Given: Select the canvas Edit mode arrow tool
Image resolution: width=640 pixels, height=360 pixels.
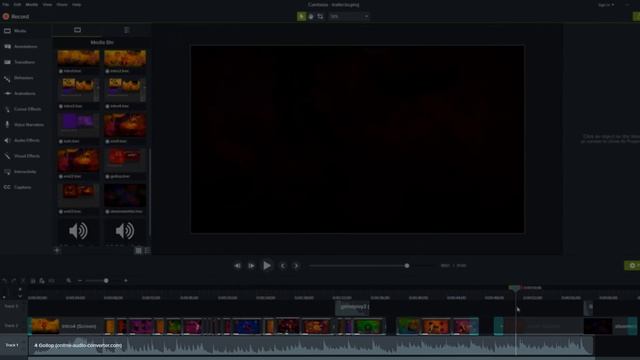Looking at the screenshot, I should tap(301, 16).
